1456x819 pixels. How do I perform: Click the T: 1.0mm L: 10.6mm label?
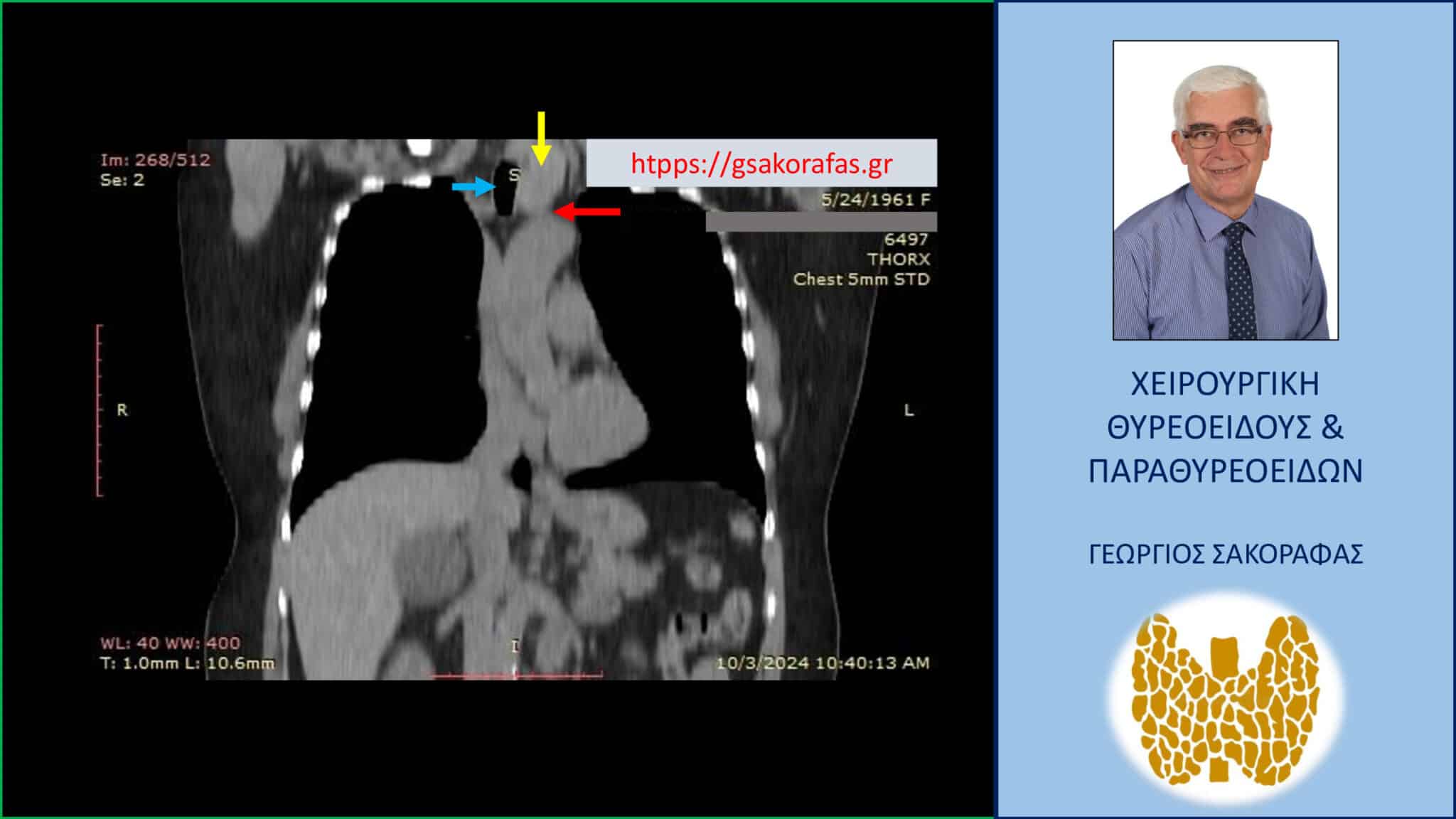[x=187, y=663]
